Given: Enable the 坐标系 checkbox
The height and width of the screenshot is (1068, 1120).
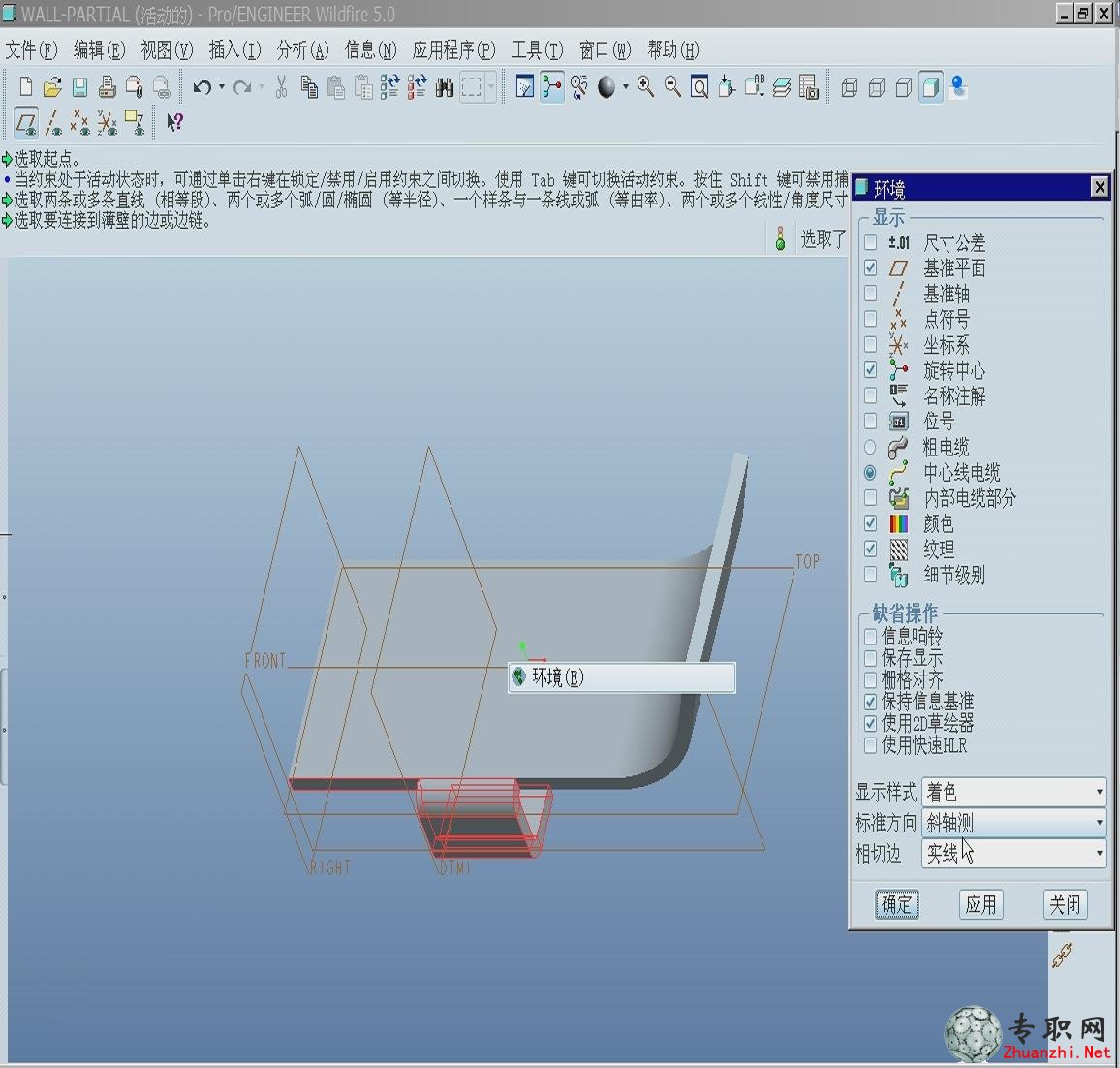Looking at the screenshot, I should pos(870,344).
